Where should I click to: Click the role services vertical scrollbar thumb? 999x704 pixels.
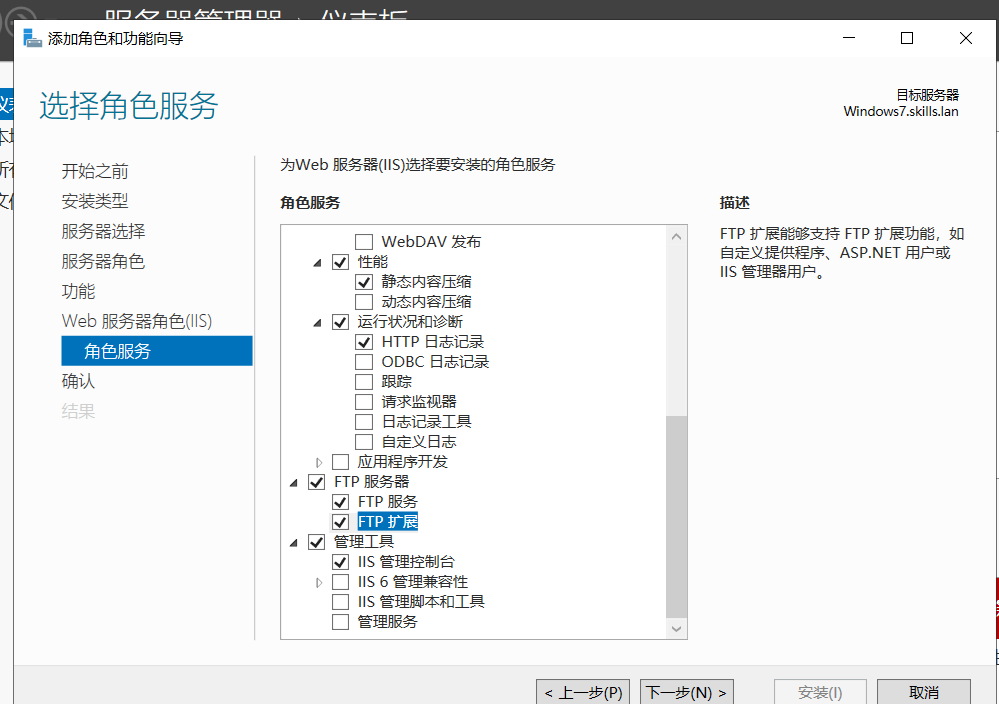[x=677, y=515]
